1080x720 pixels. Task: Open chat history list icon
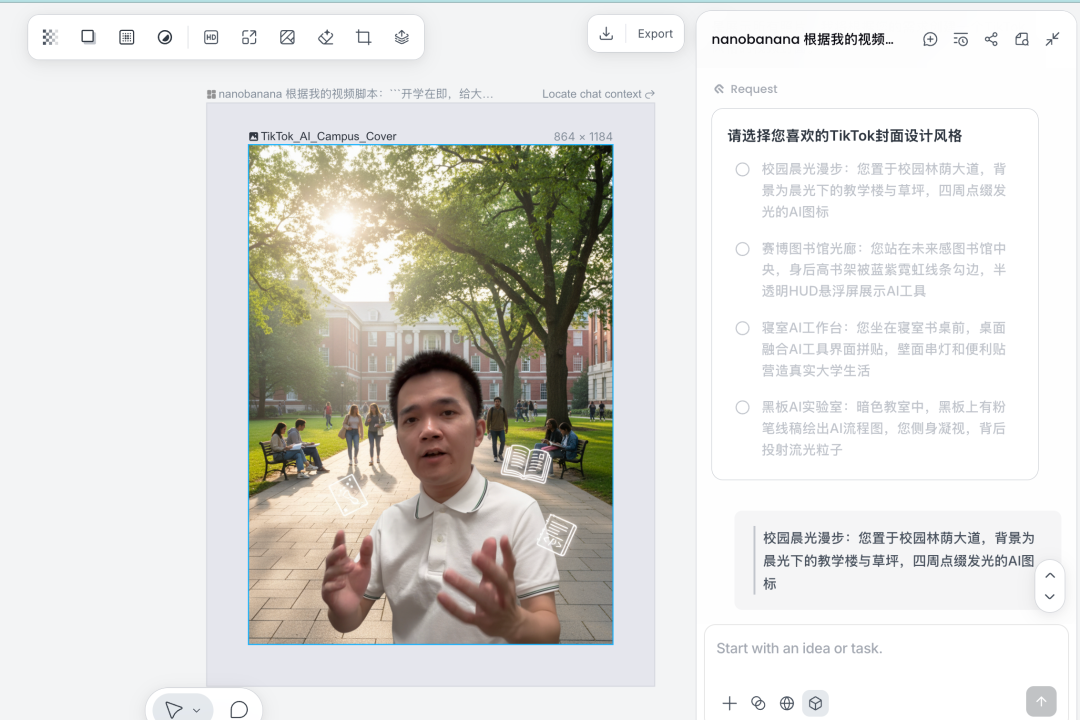[960, 39]
